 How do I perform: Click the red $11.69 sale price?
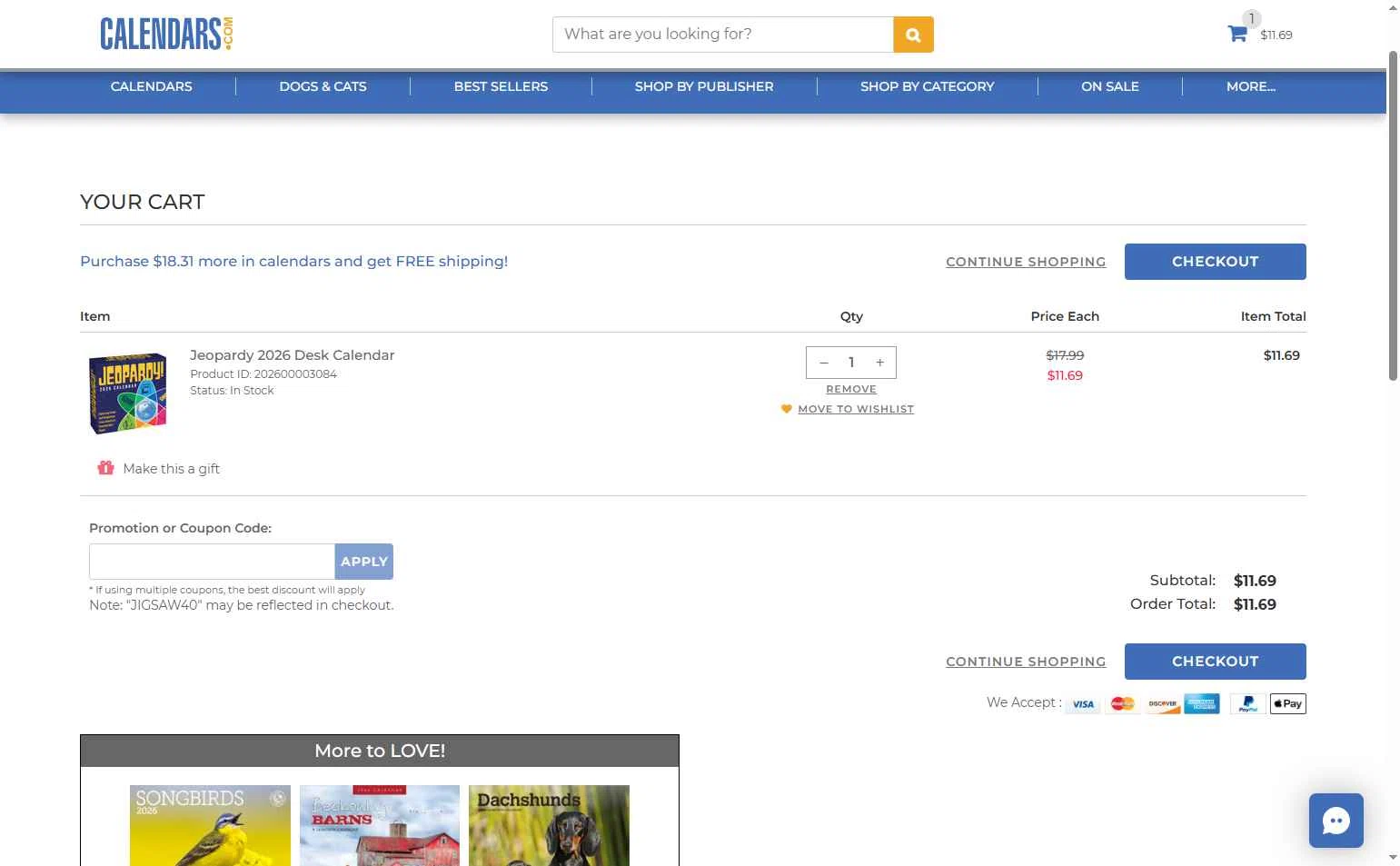[1065, 375]
